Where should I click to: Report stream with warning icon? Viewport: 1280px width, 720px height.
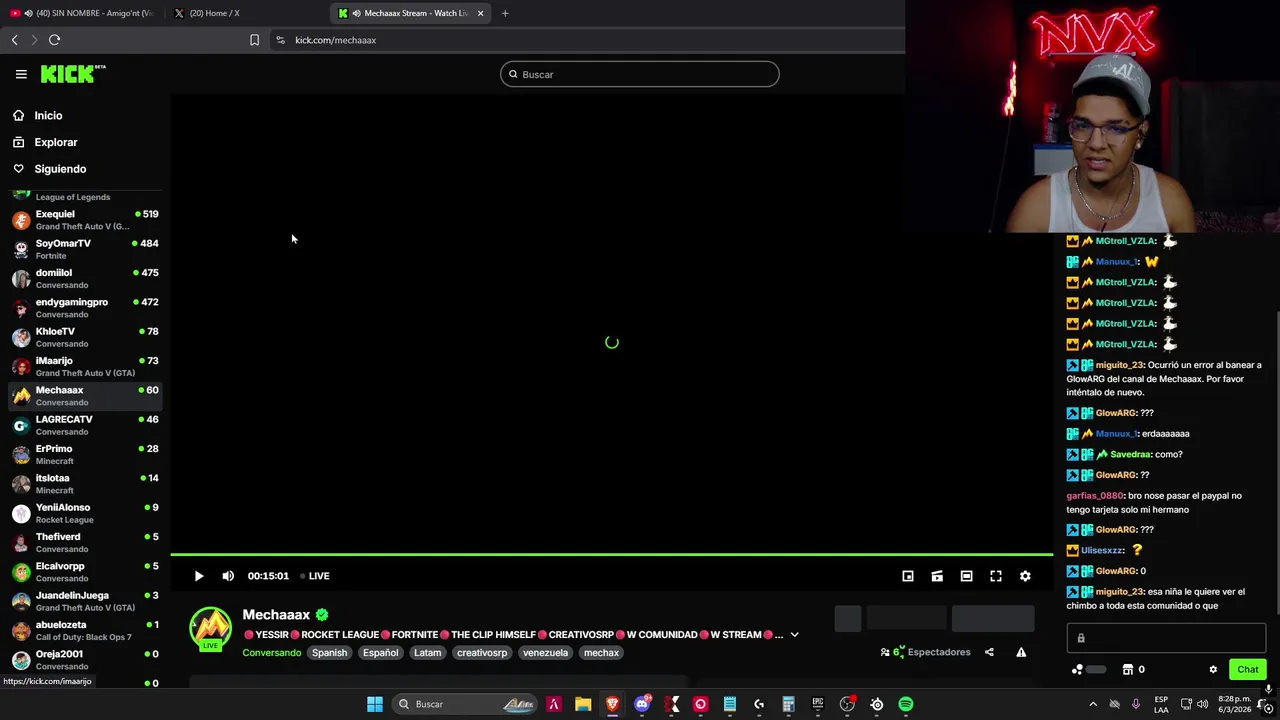click(x=1021, y=652)
